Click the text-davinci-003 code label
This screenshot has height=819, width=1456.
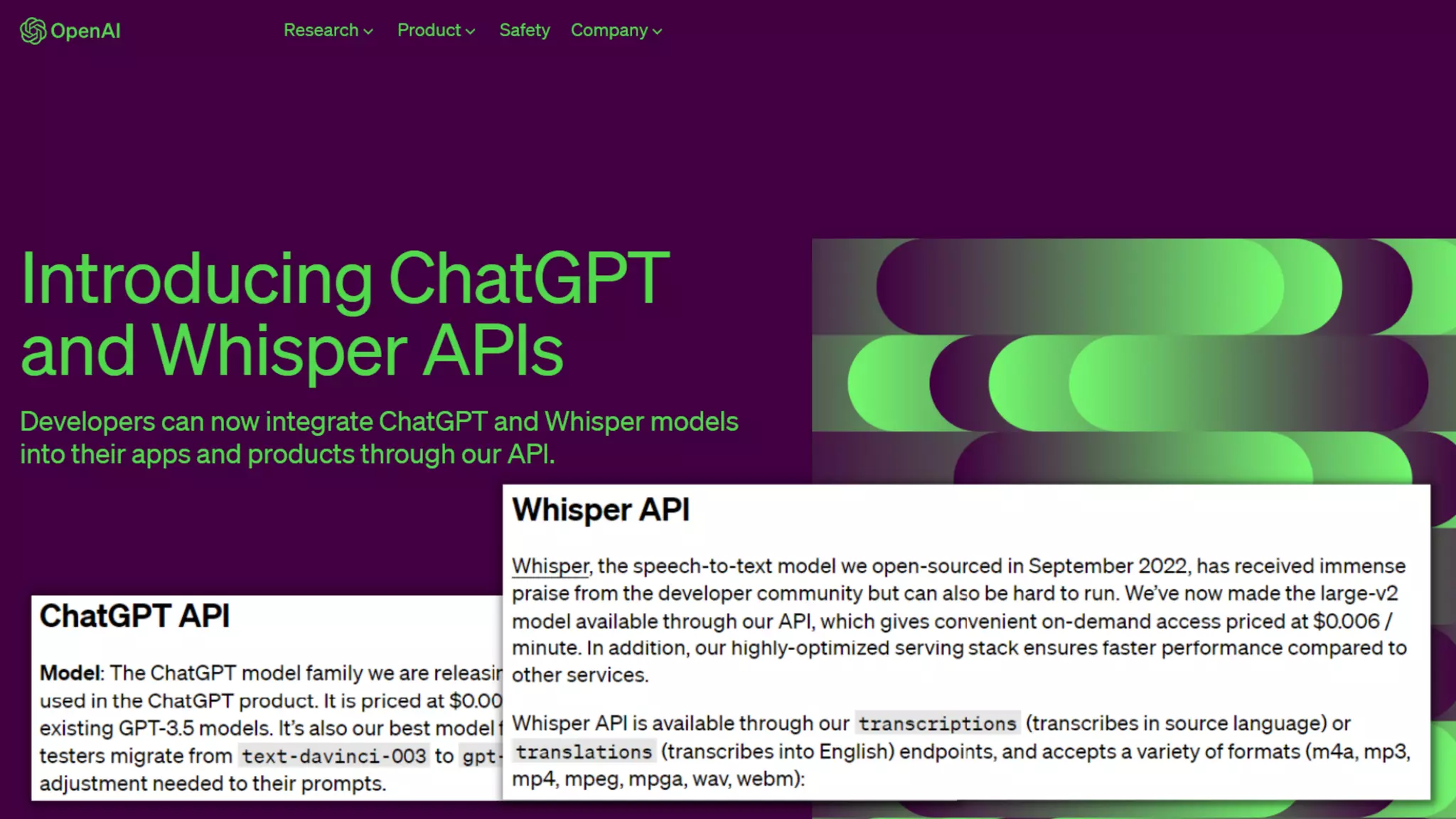point(333,756)
